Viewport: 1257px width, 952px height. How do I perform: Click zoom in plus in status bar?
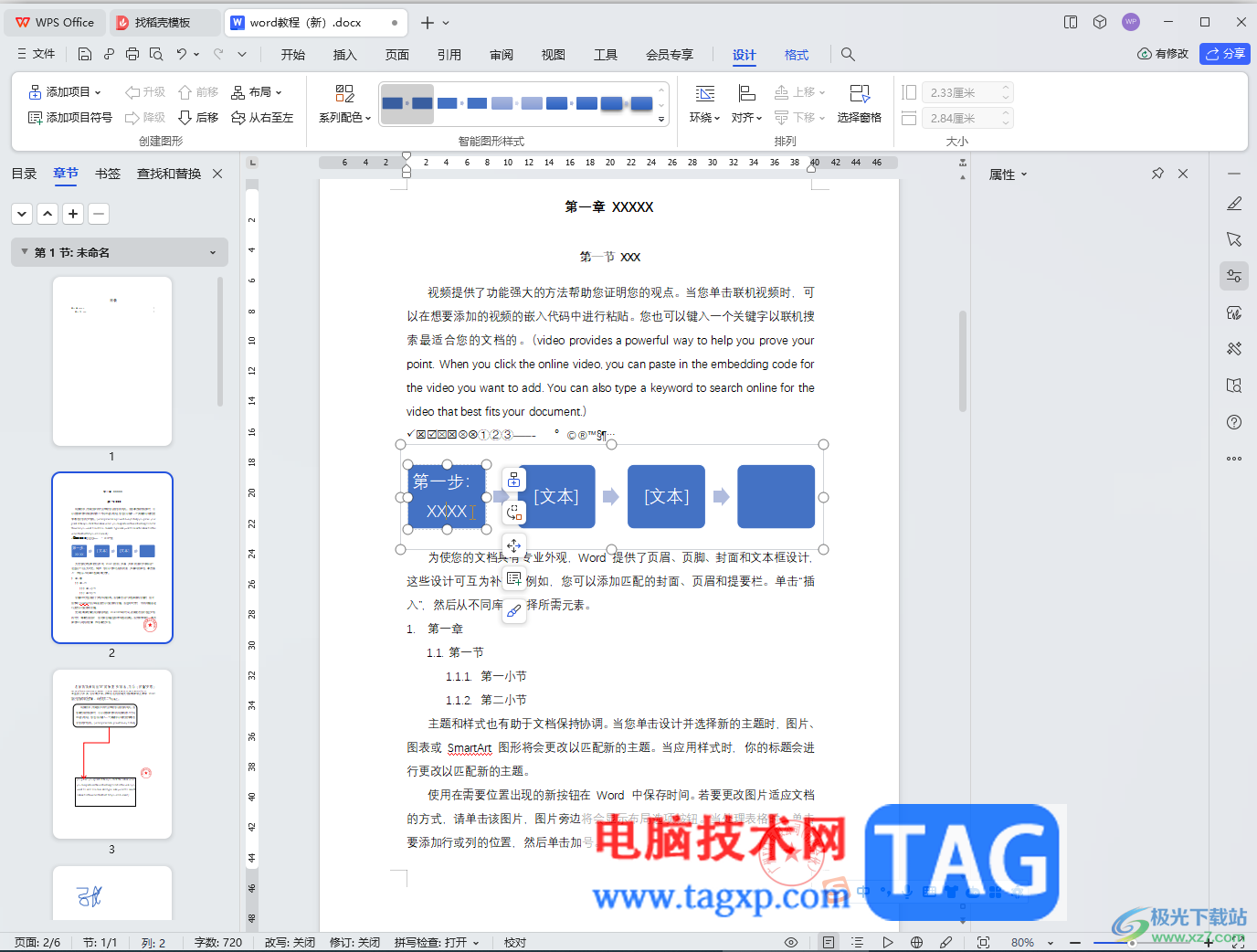pyautogui.click(x=1209, y=942)
